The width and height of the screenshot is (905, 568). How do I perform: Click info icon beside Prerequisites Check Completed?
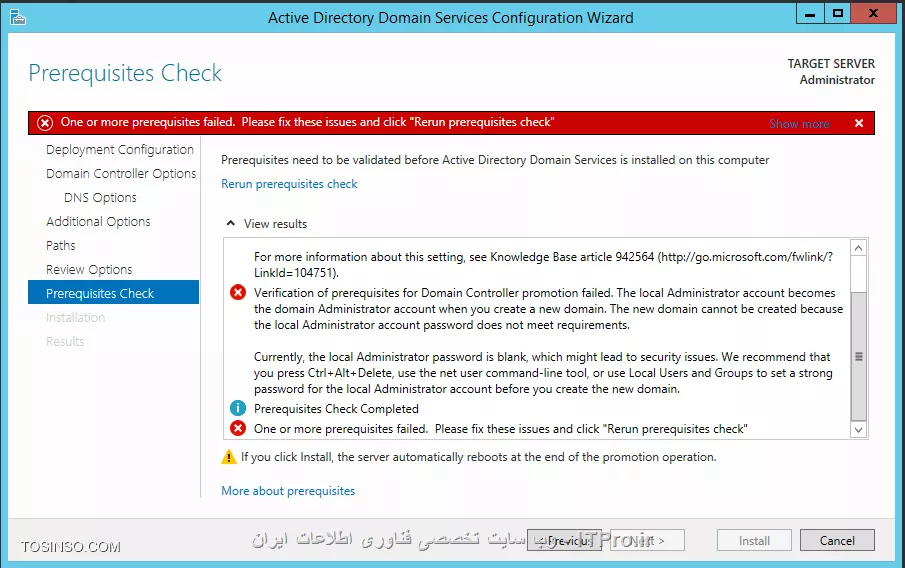point(238,408)
